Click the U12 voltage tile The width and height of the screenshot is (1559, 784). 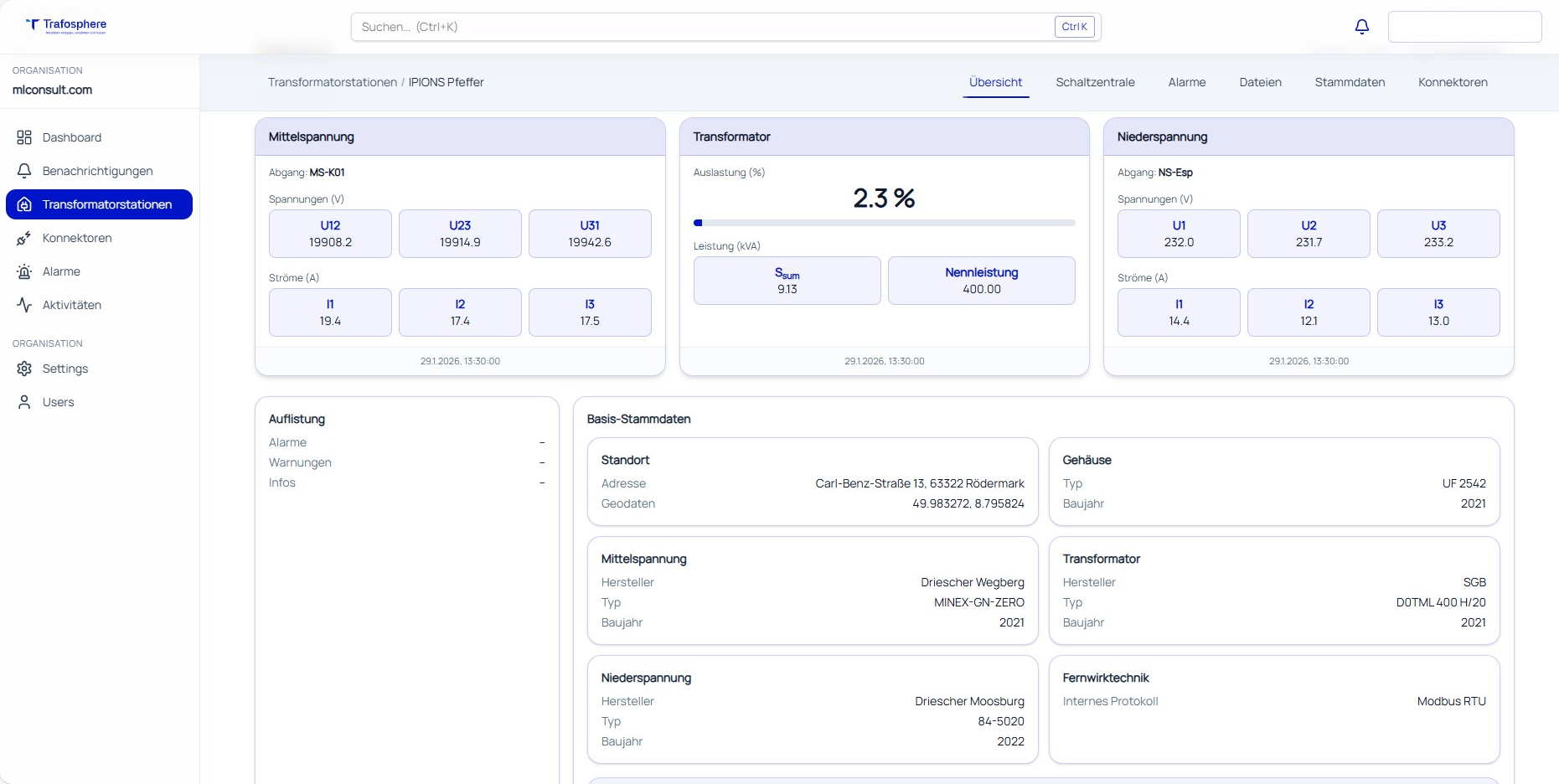point(330,234)
